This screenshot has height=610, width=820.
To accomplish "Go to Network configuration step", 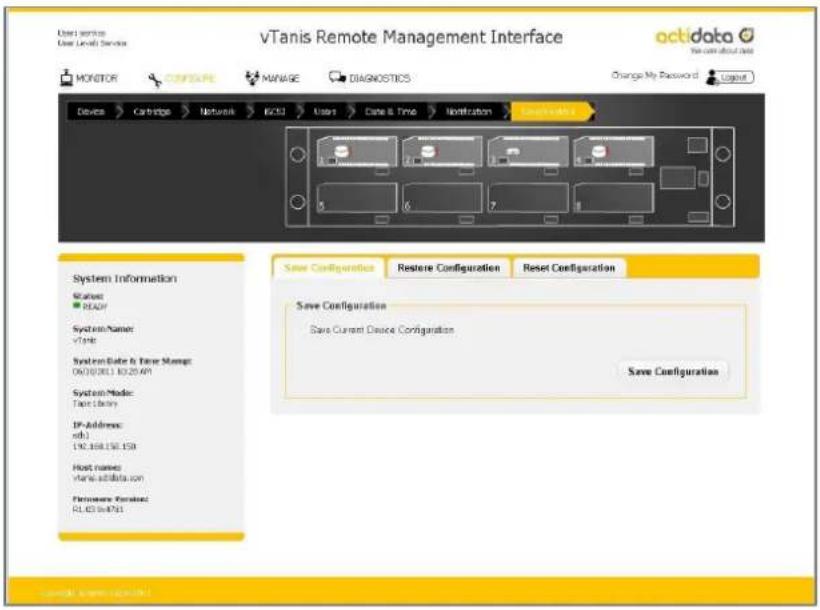I will click(218, 111).
